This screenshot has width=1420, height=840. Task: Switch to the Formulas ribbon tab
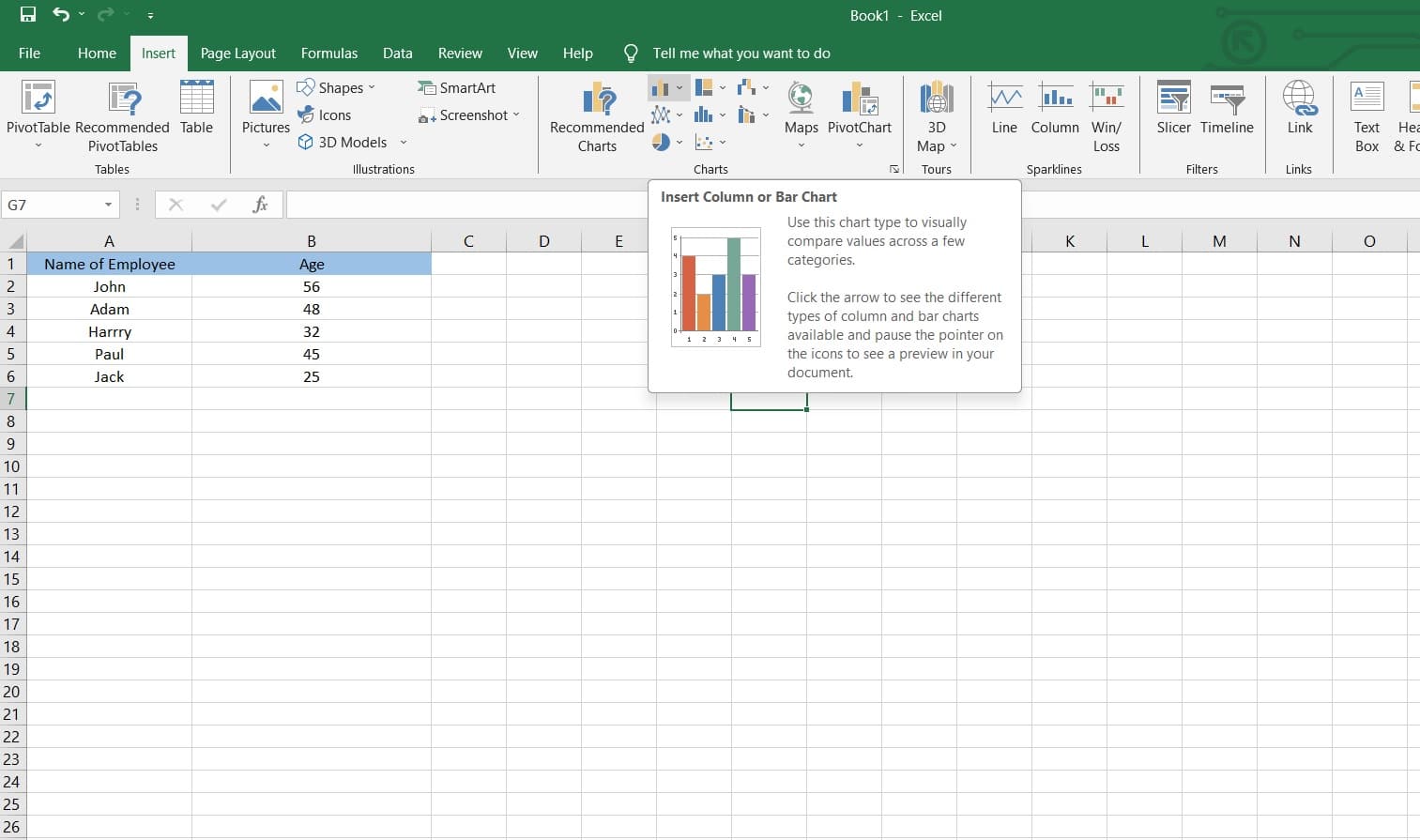(329, 53)
